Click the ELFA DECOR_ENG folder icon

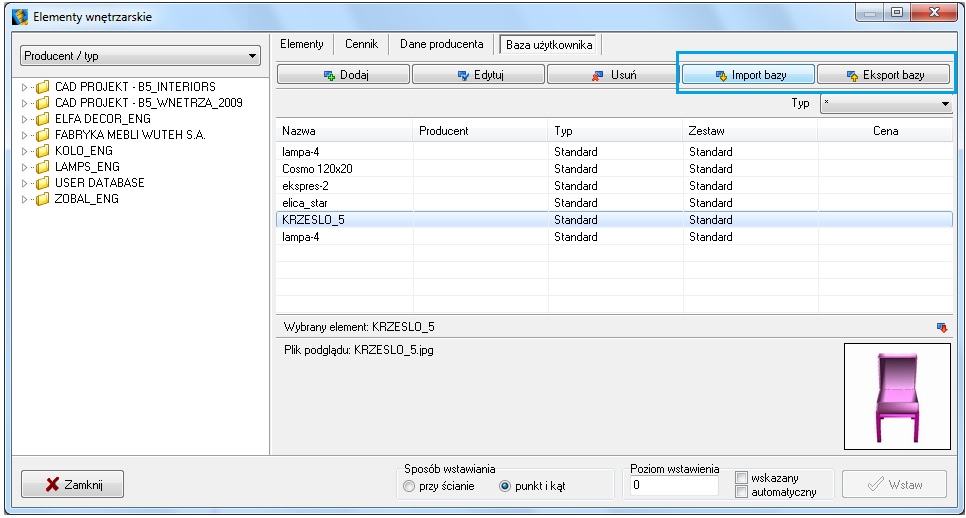pos(43,119)
